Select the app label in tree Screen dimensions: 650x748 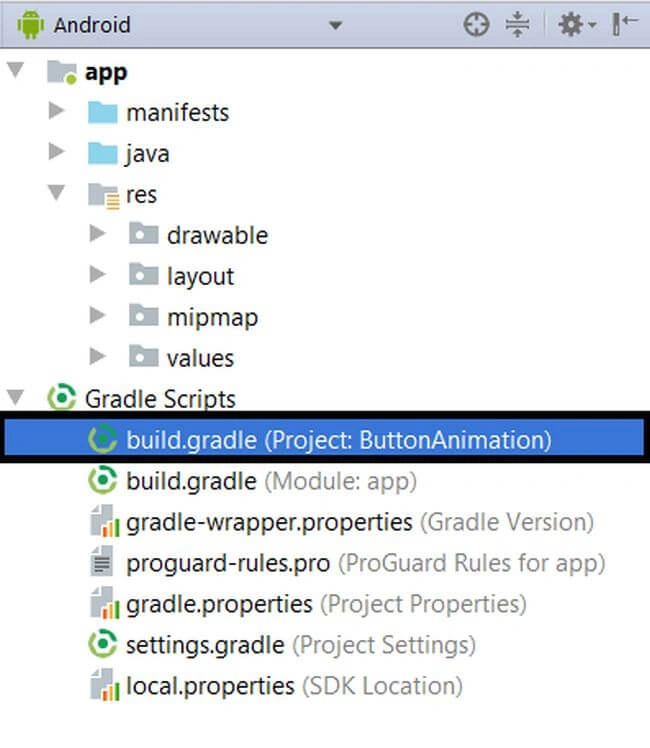pyautogui.click(x=106, y=73)
